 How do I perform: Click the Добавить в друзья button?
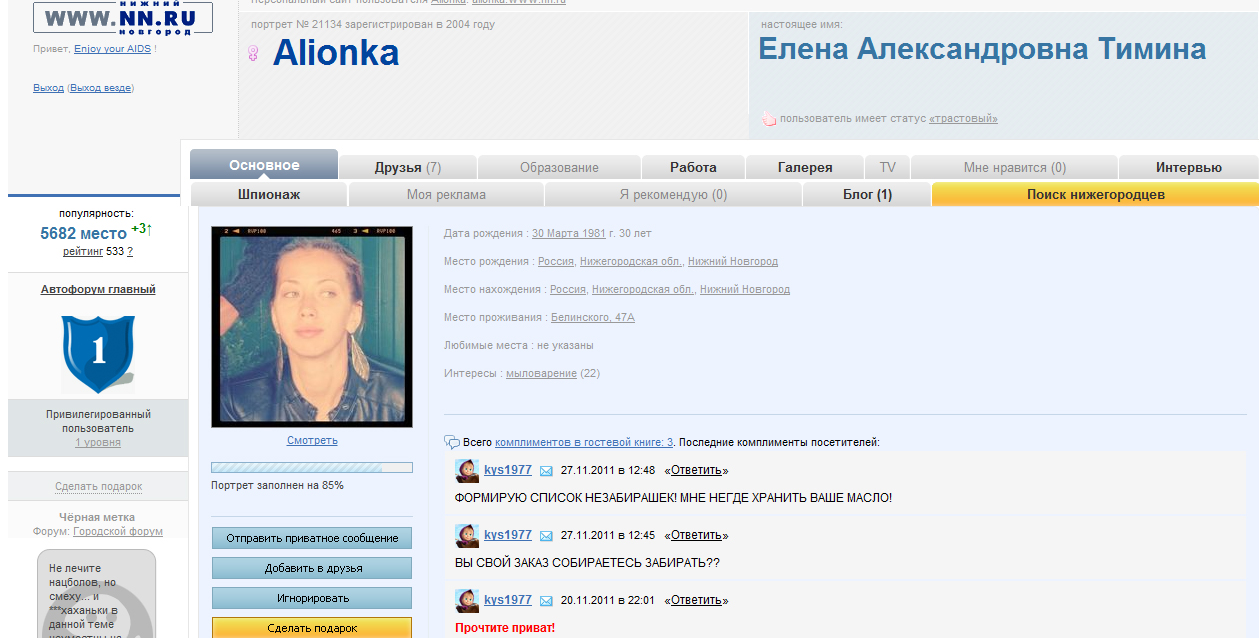[312, 568]
